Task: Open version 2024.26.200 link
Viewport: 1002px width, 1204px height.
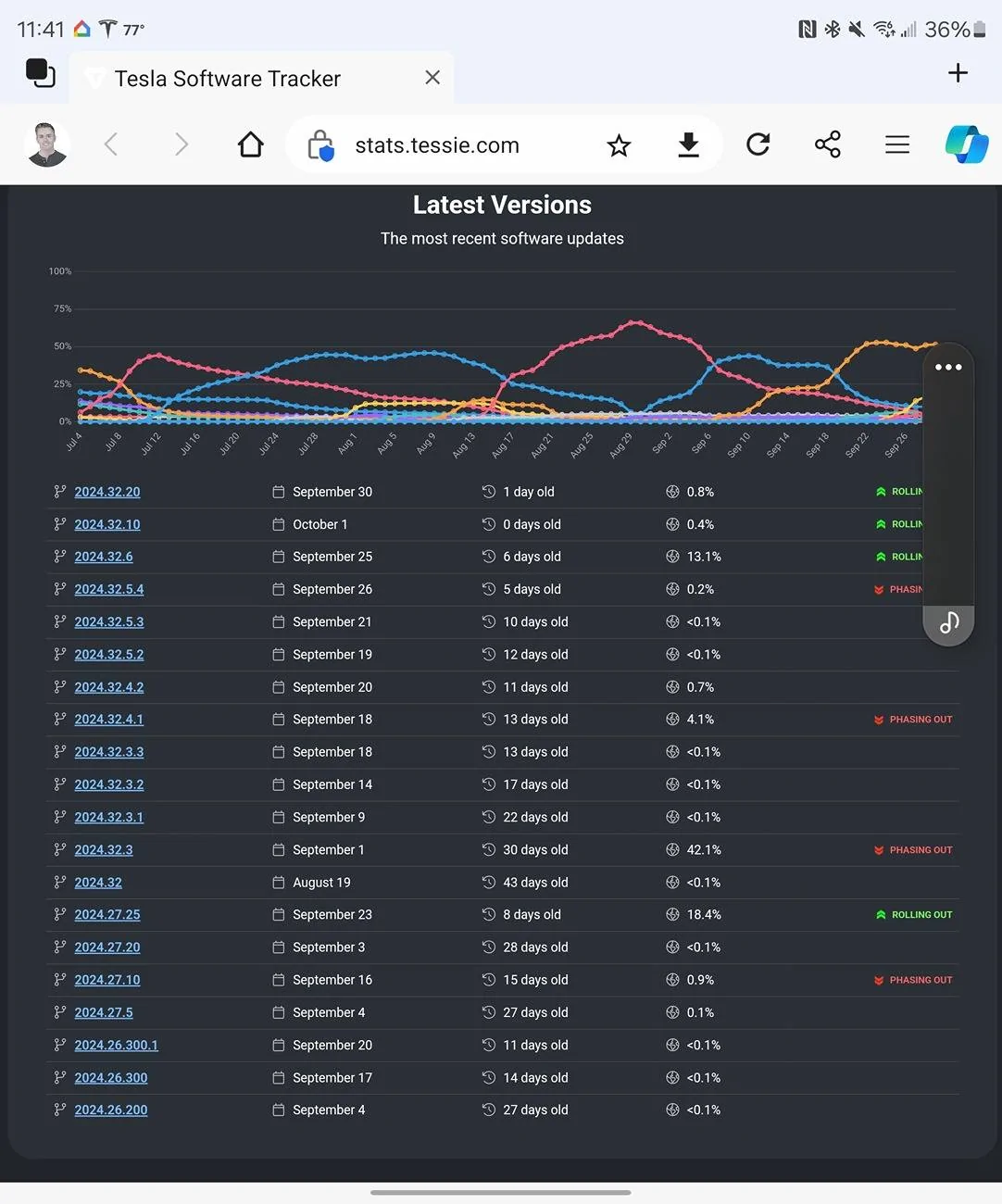Action: (111, 1110)
